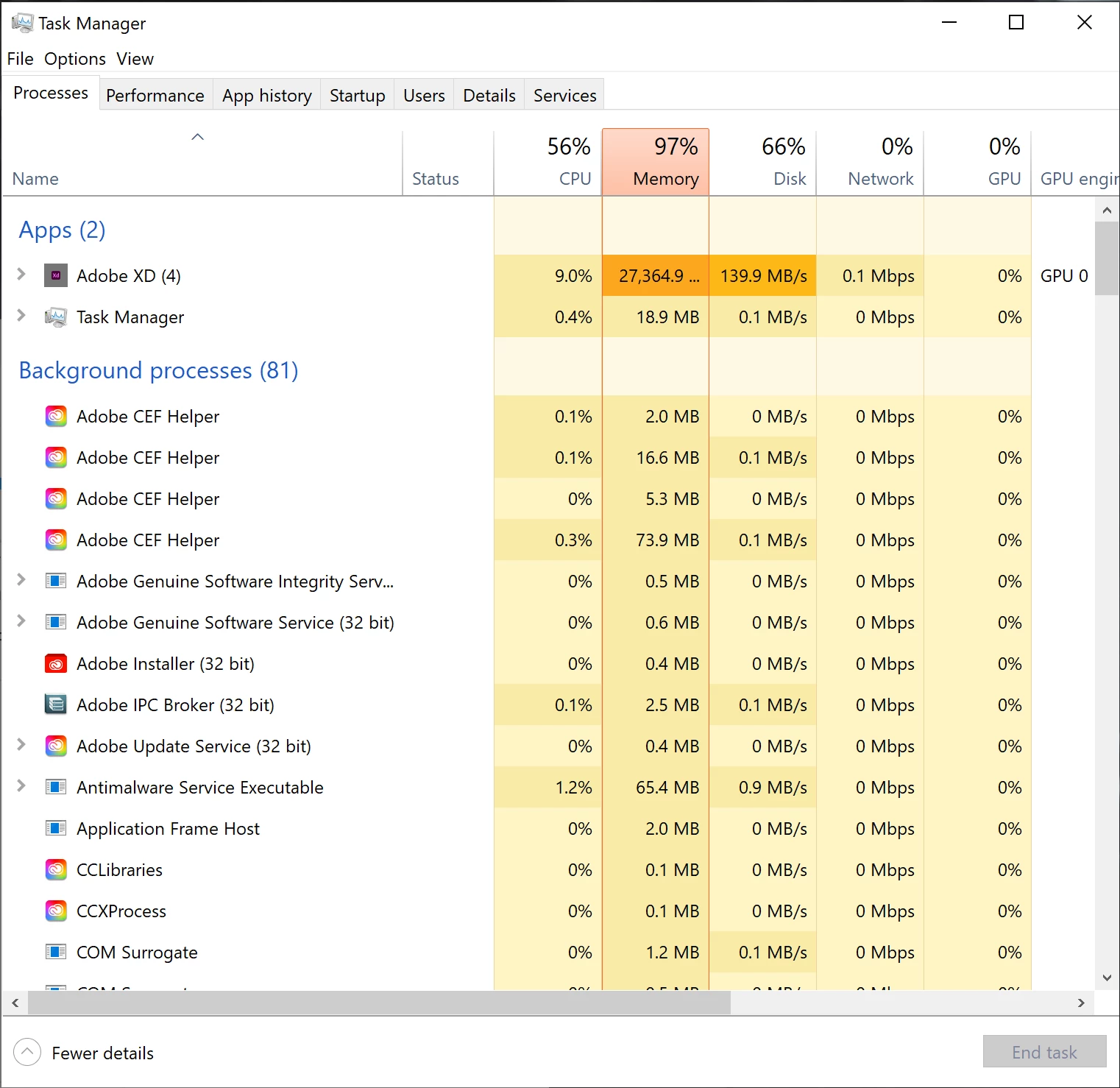Viewport: 1120px width, 1088px height.
Task: Sort processes by GPU column
Action: tap(978, 163)
